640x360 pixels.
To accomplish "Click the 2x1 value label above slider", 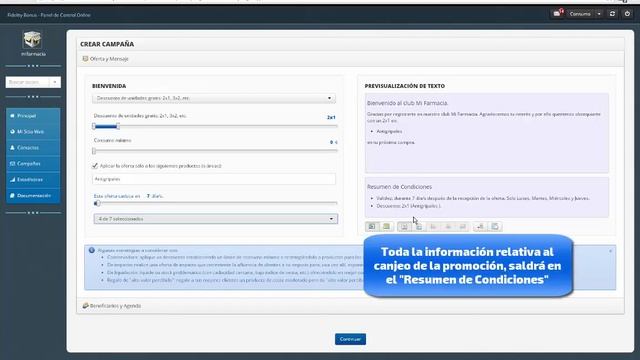I will (331, 117).
